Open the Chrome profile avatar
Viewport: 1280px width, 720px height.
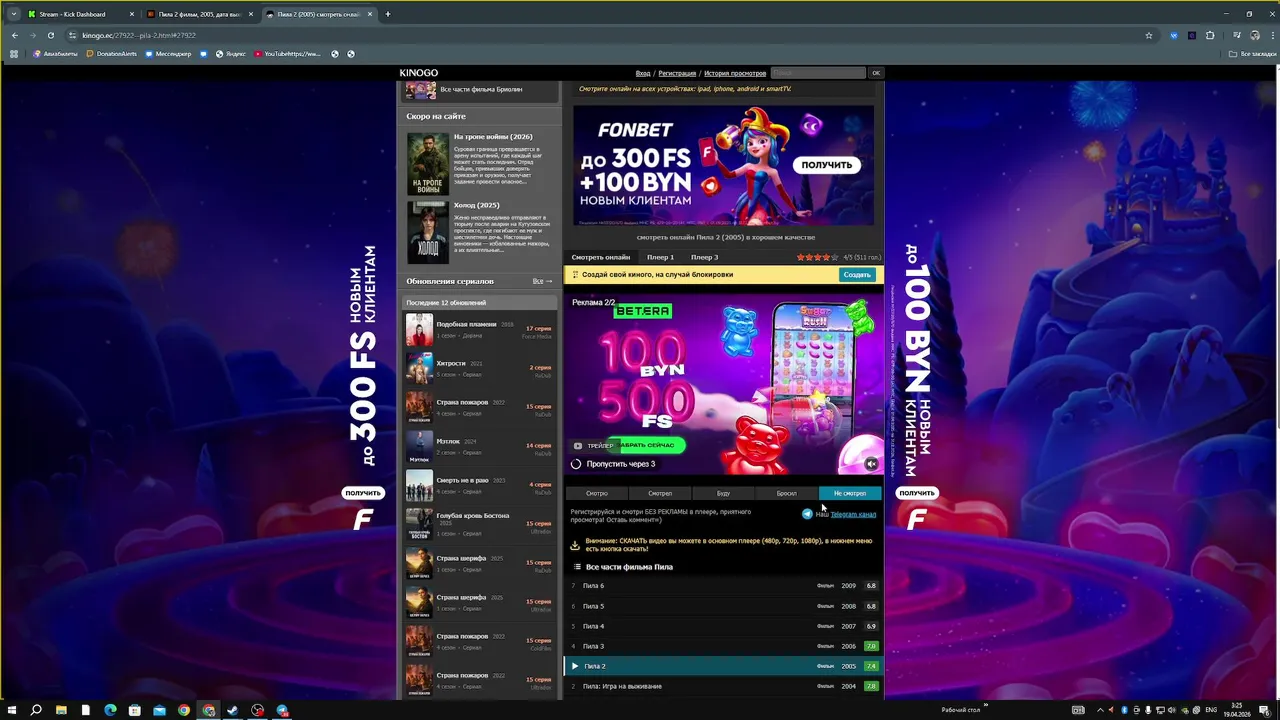click(1255, 35)
